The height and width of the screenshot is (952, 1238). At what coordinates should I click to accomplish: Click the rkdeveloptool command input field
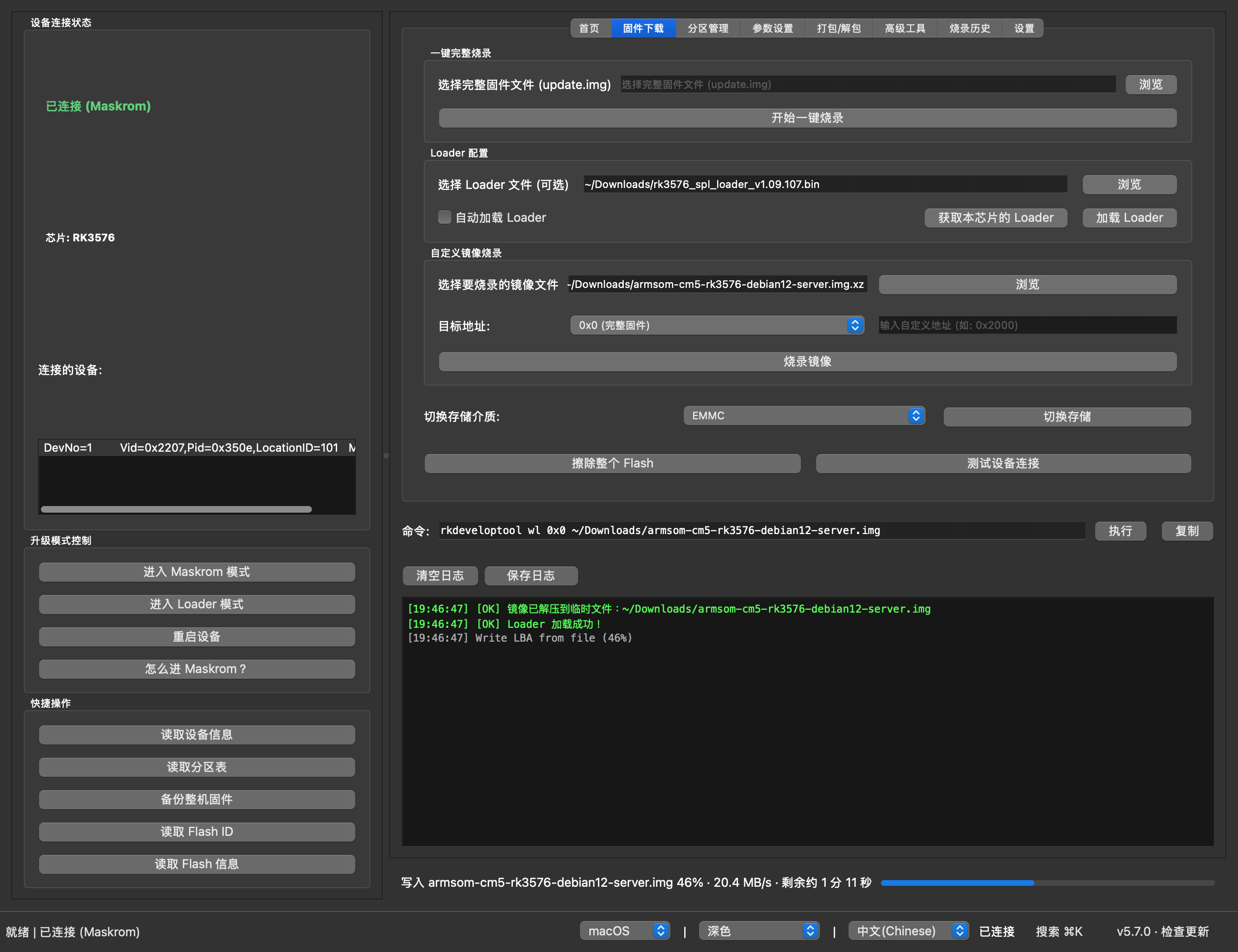762,530
